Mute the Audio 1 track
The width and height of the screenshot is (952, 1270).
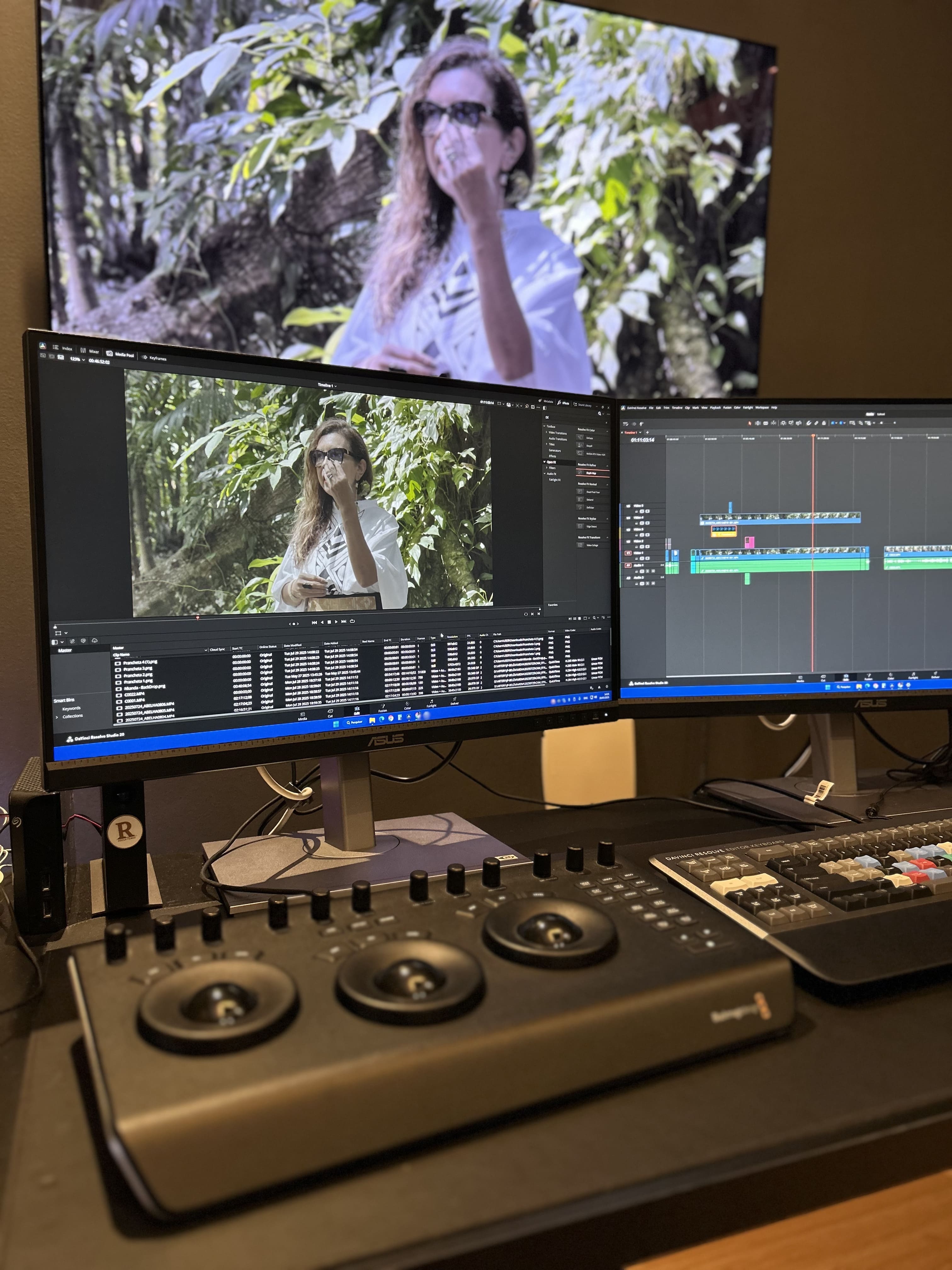[x=653, y=571]
